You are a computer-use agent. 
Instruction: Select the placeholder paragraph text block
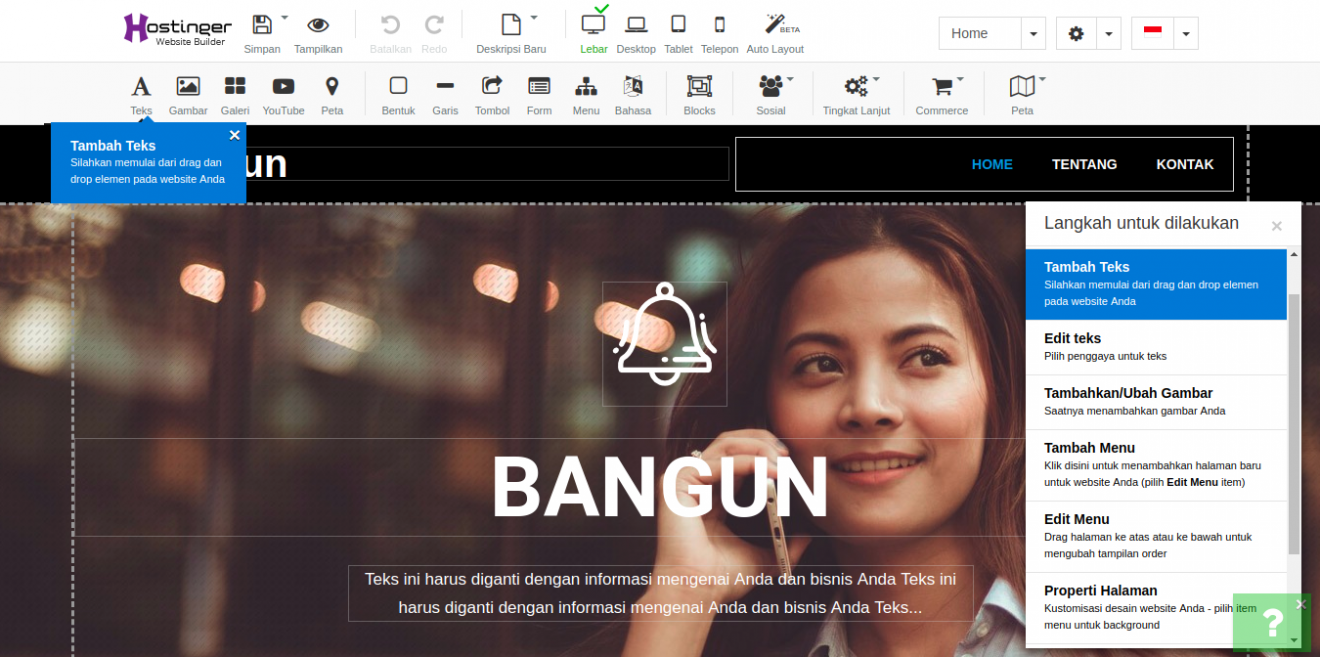[x=660, y=593]
